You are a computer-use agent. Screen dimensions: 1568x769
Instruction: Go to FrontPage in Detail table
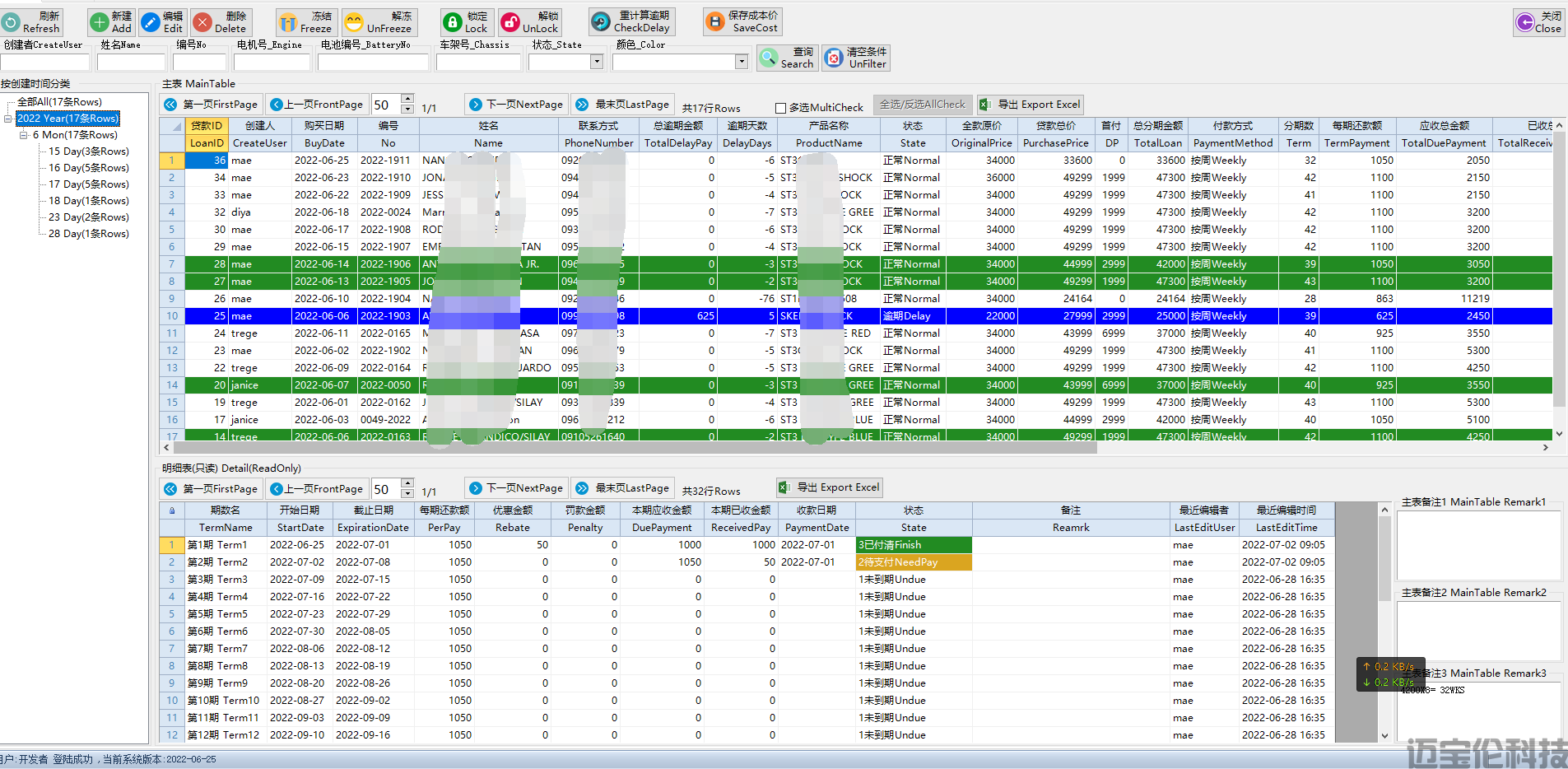pyautogui.click(x=317, y=489)
